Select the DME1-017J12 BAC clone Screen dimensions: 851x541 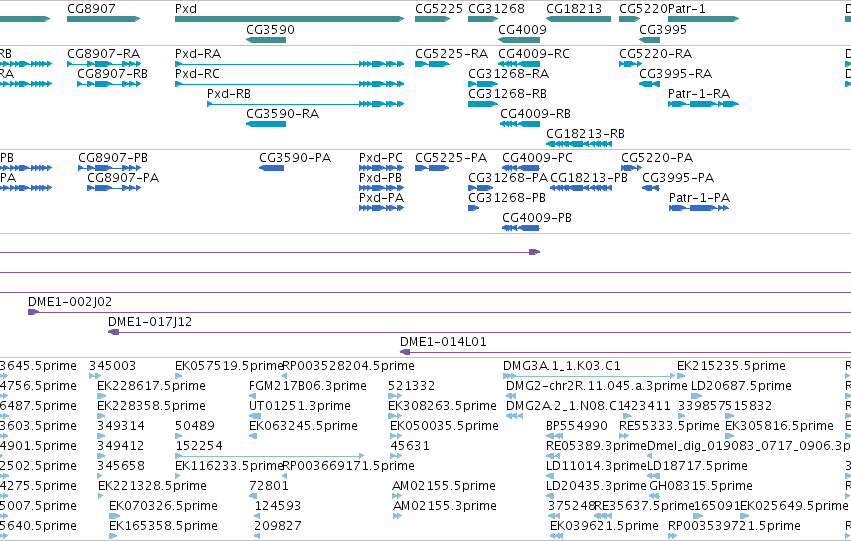[479, 332]
